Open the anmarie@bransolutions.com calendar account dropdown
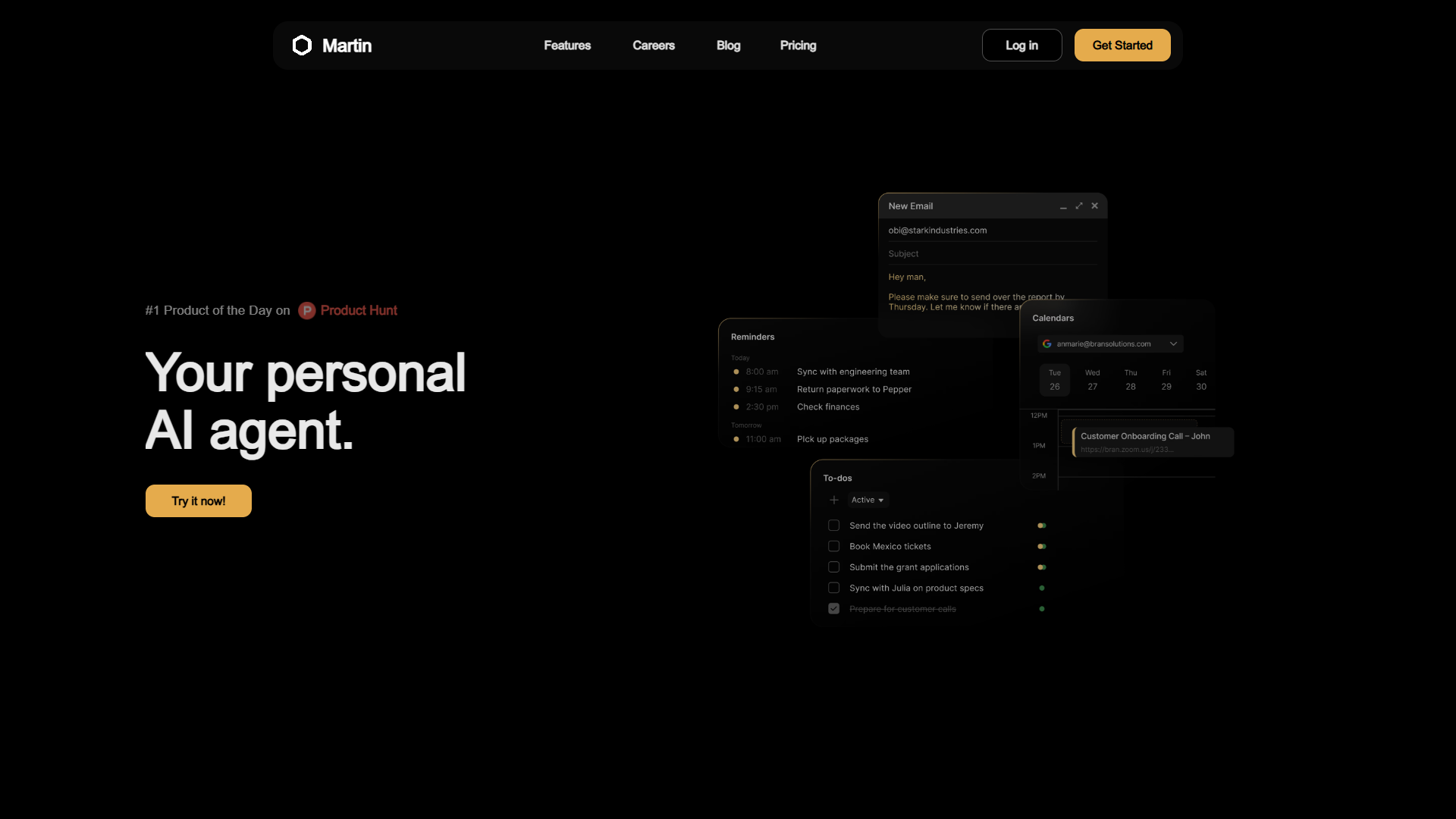 1110,344
